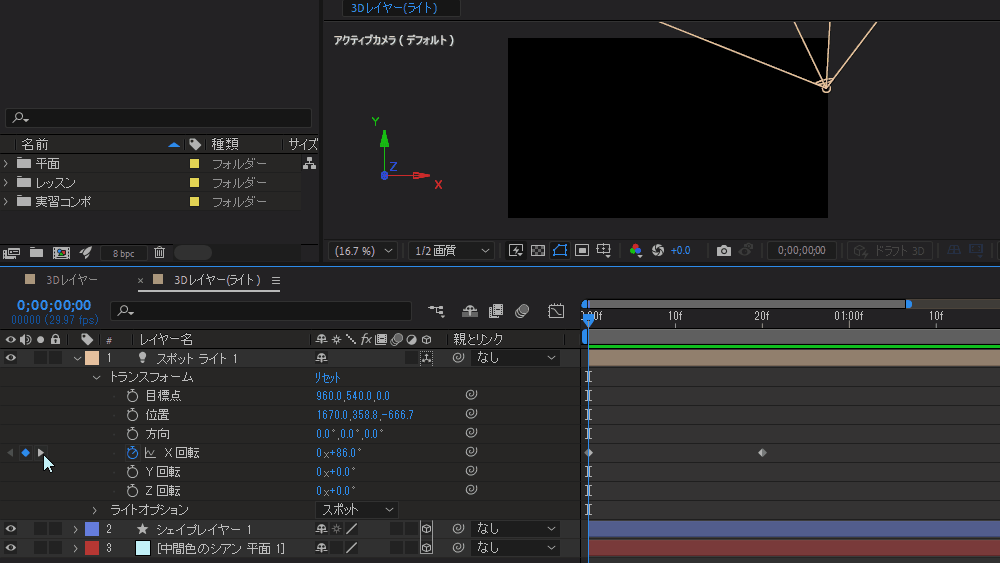Toggle stopwatch for 位置 property
The image size is (1000, 563).
point(132,415)
